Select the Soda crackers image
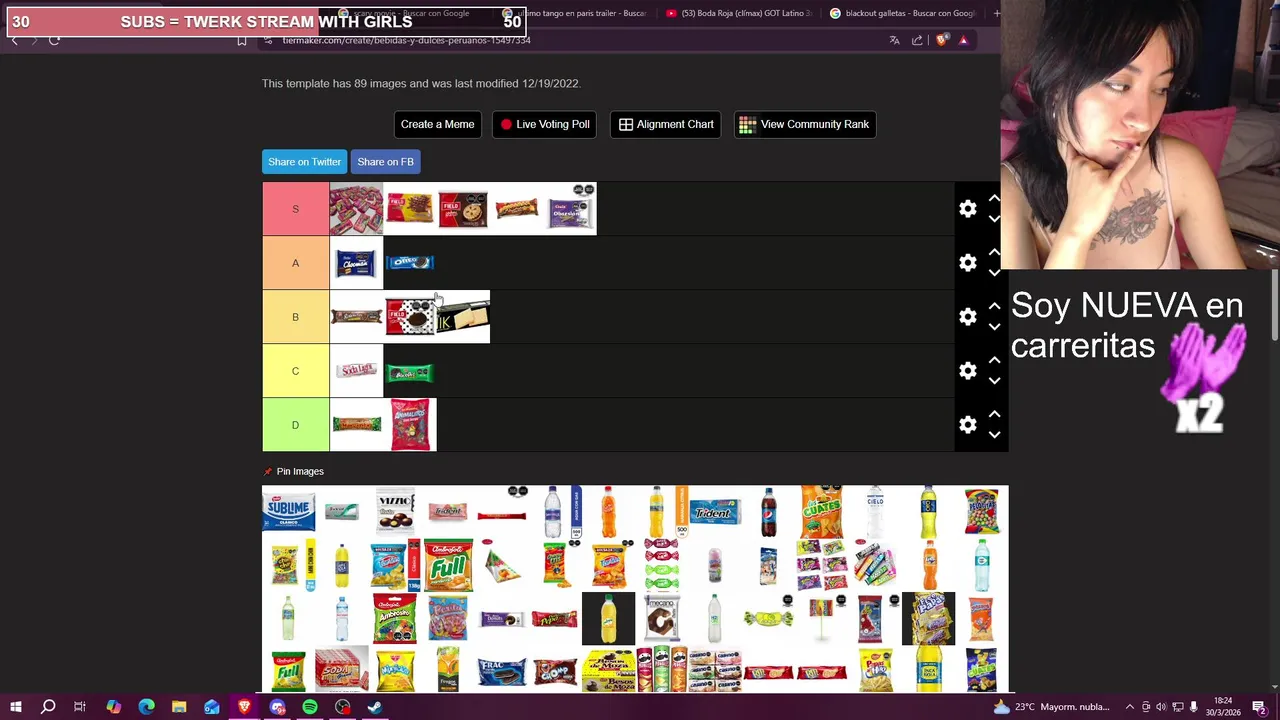The image size is (1280, 720). [341, 670]
